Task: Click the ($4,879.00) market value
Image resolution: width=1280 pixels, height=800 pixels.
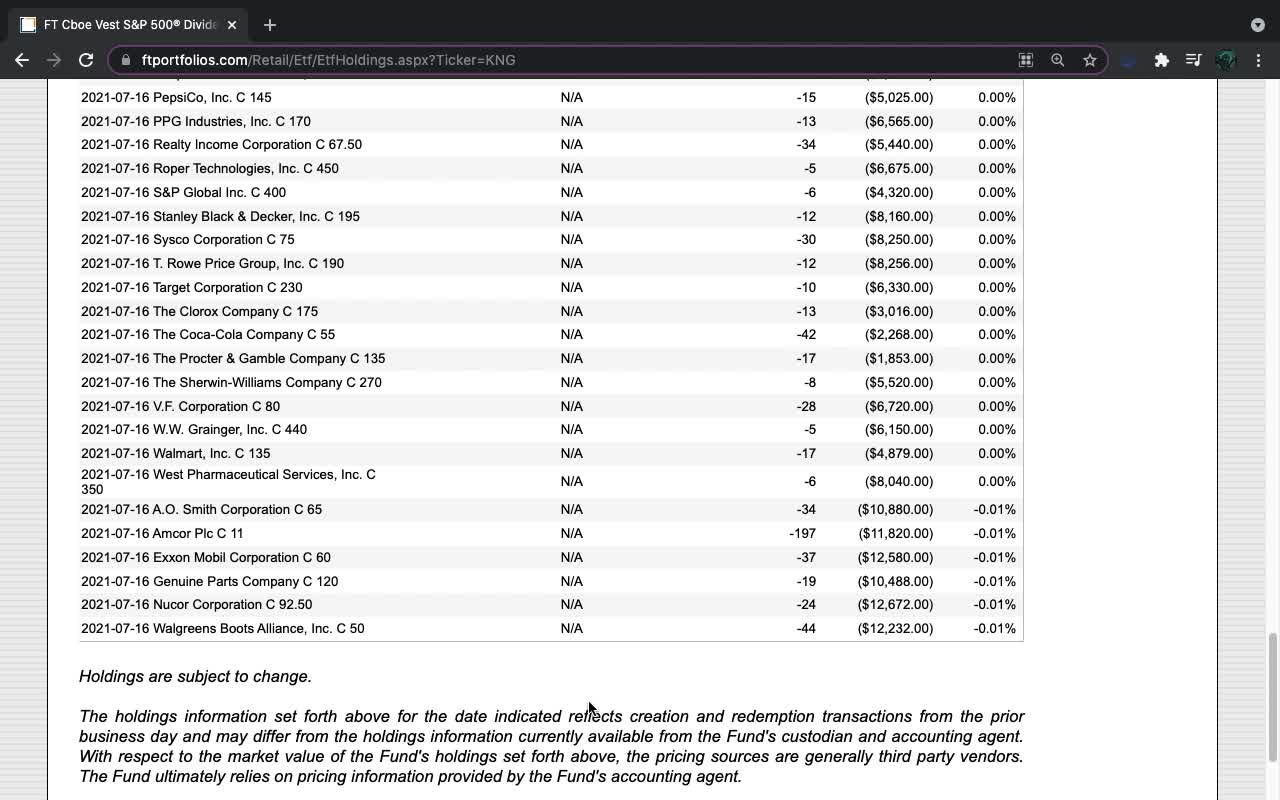Action: (899, 453)
